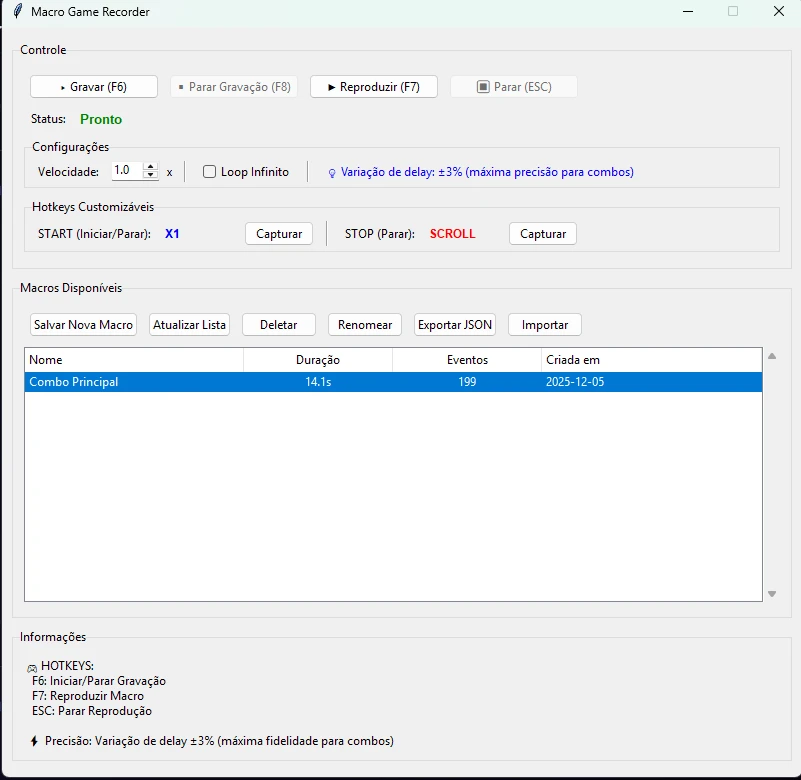Sort list by Eventos column header
This screenshot has width=801, height=780.
pos(467,360)
